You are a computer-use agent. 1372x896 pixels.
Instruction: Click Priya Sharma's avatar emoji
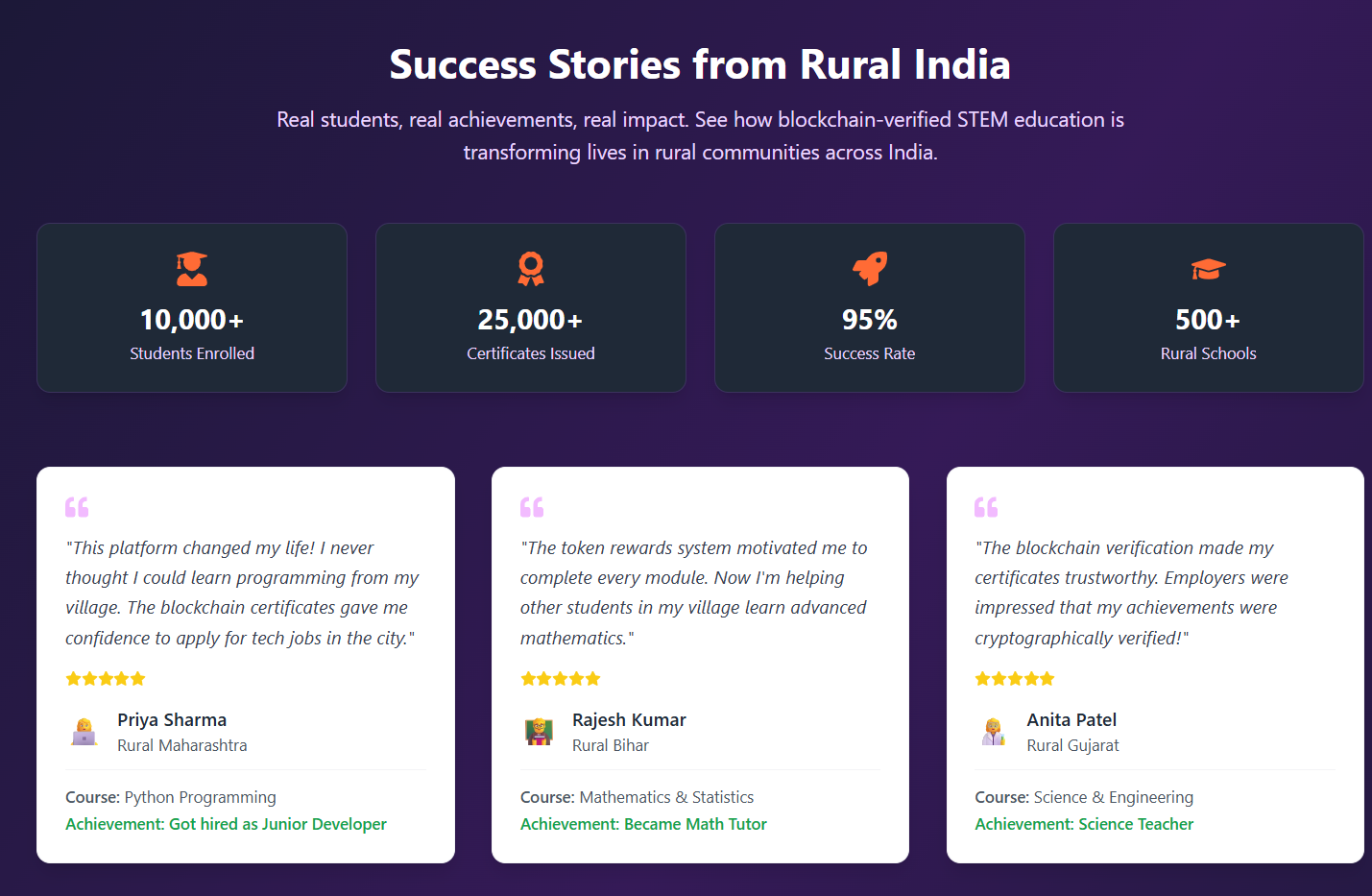point(84,732)
